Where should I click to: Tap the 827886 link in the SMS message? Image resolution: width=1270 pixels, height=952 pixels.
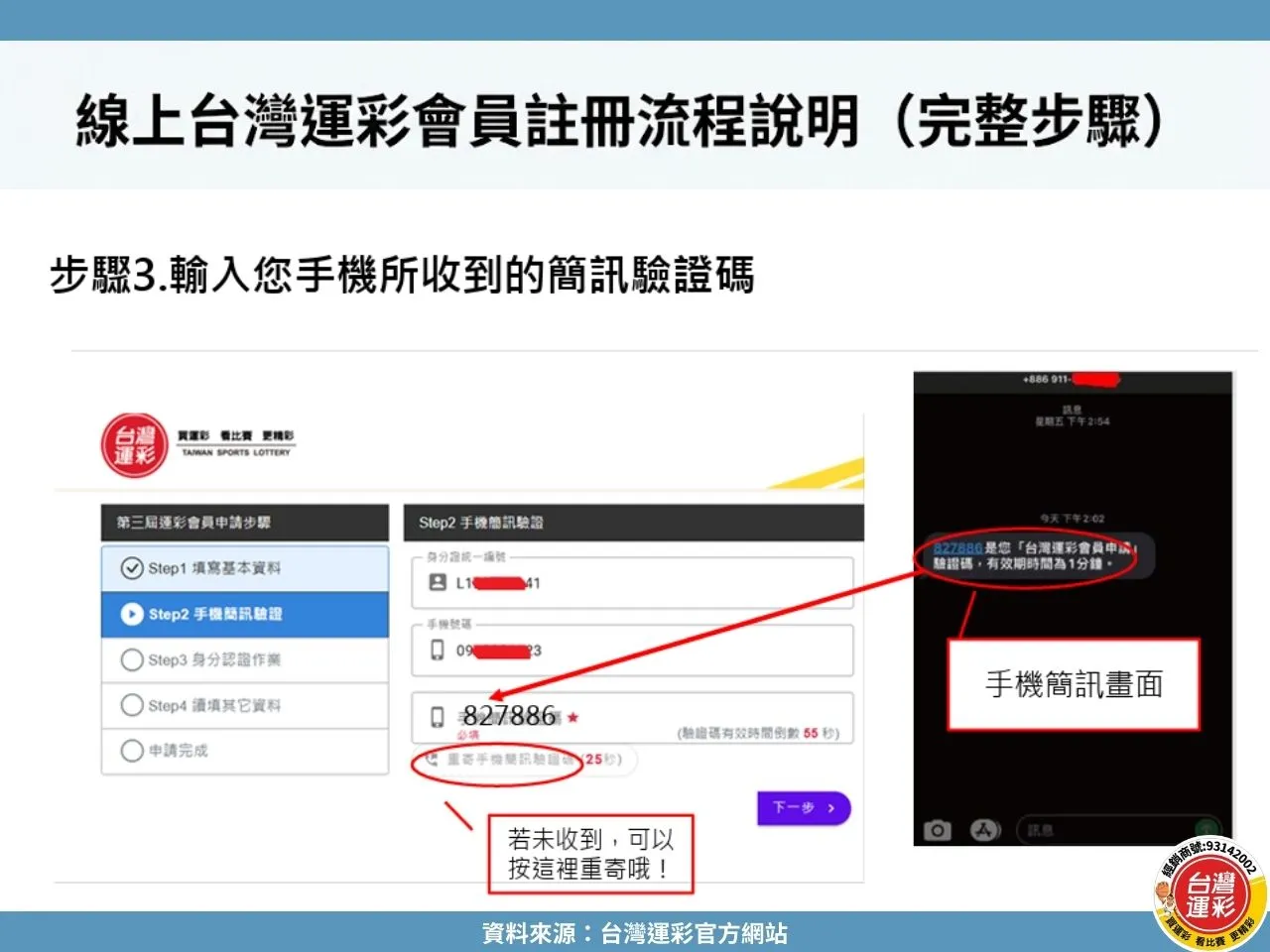pos(957,547)
